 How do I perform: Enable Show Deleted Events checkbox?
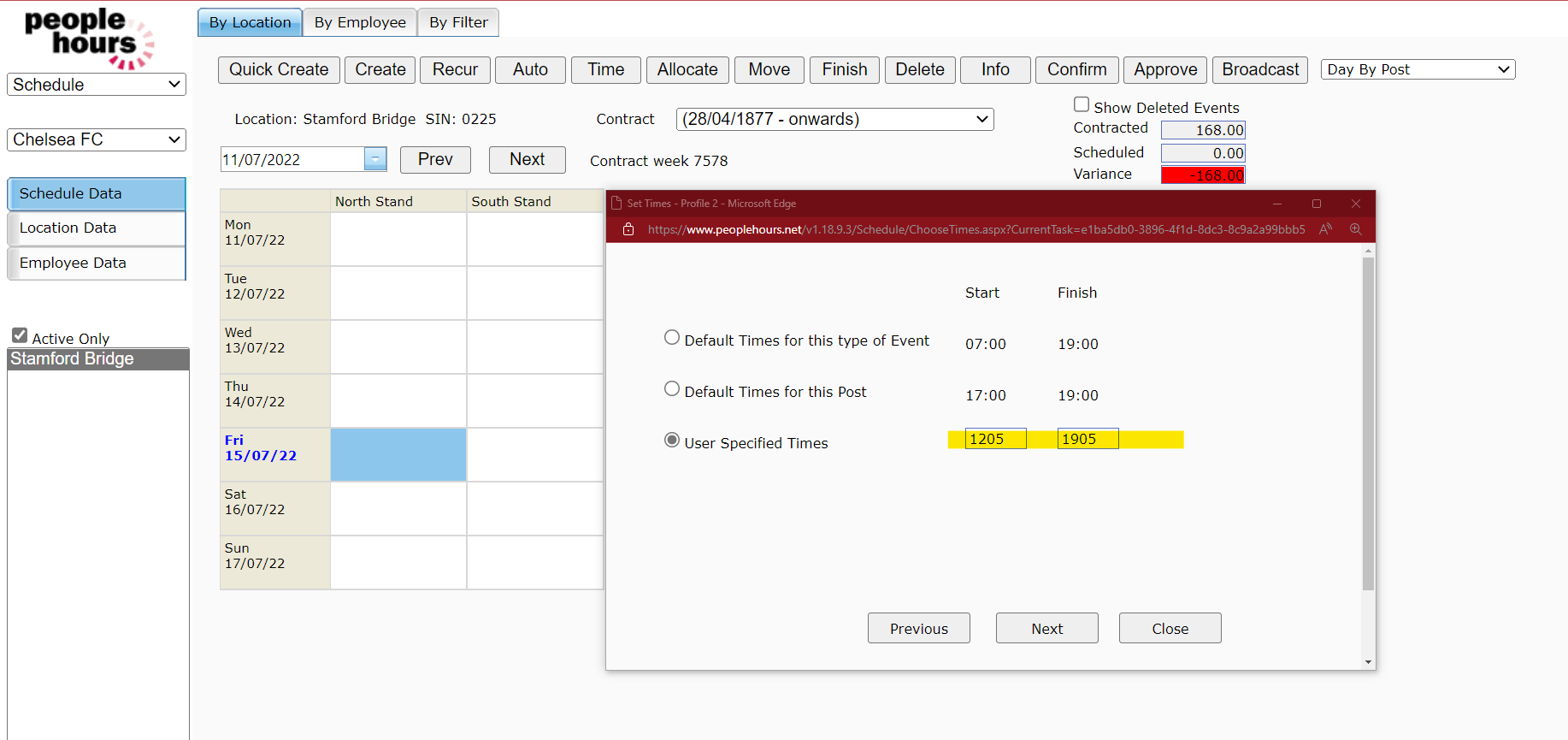pyautogui.click(x=1082, y=104)
